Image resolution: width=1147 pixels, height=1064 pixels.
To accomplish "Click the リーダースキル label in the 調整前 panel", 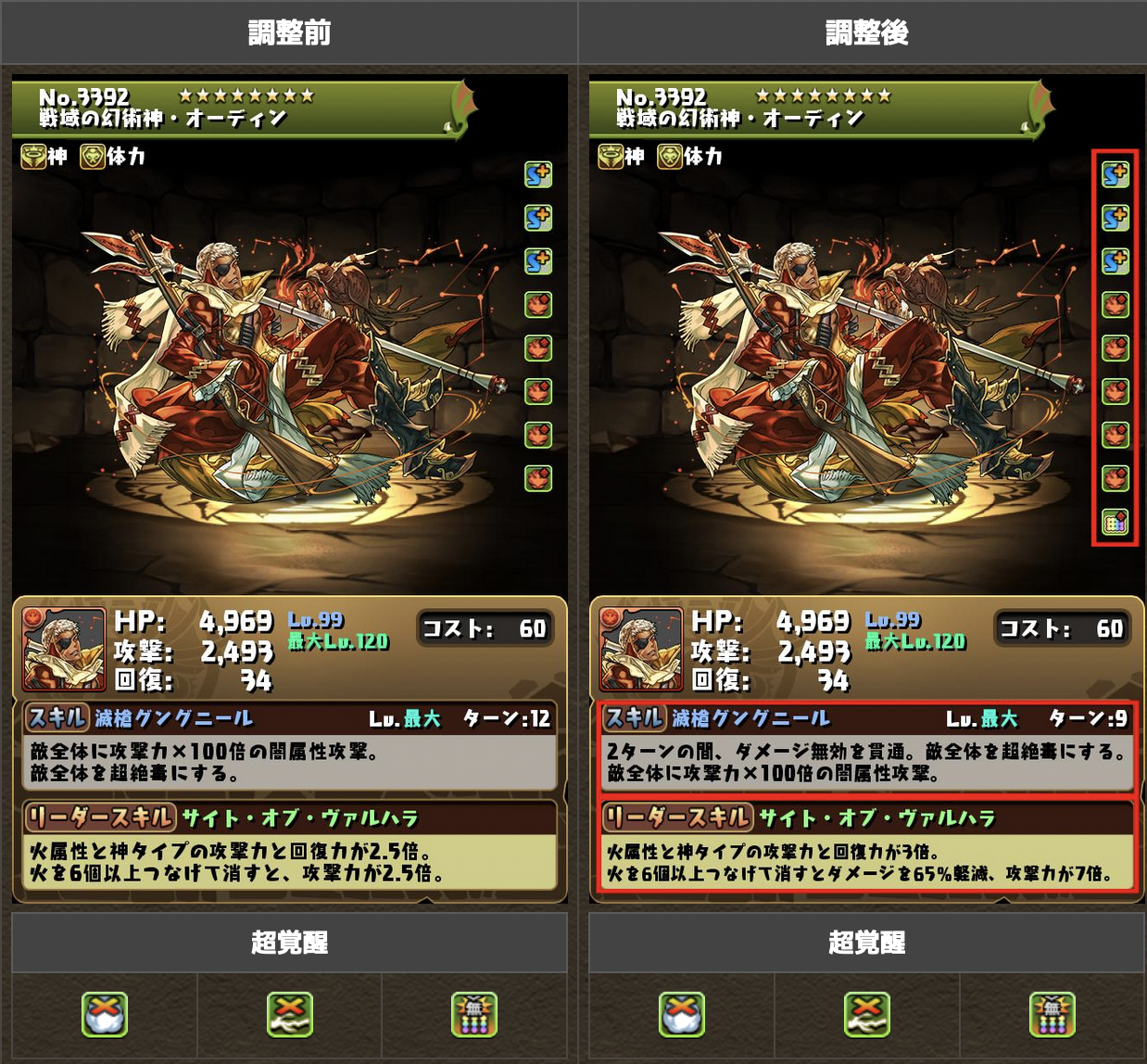I will pos(100,817).
